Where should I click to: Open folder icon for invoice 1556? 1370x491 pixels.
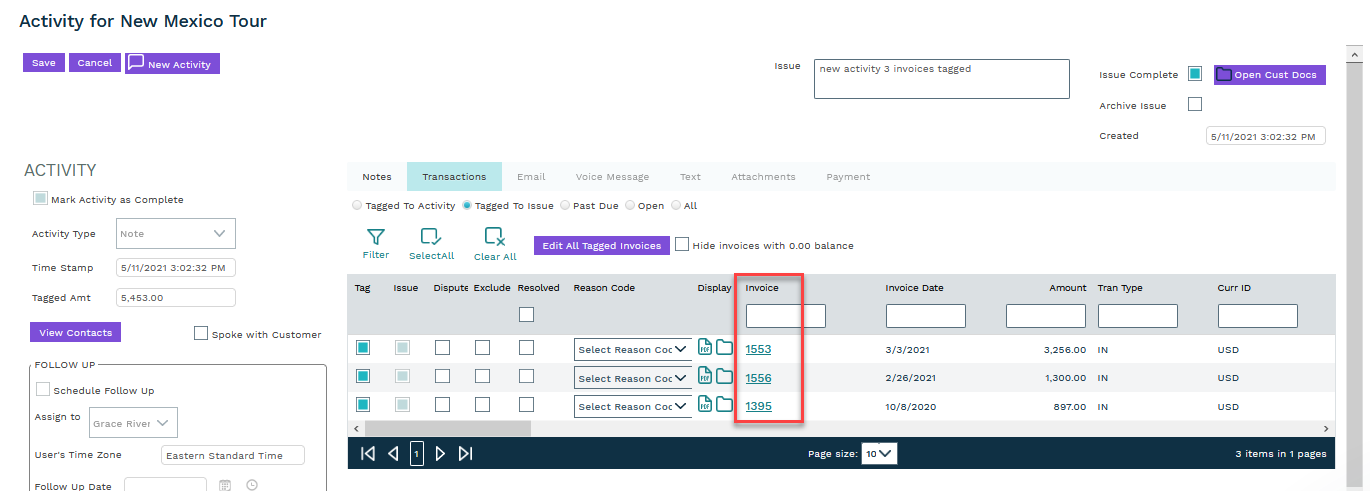tap(724, 376)
